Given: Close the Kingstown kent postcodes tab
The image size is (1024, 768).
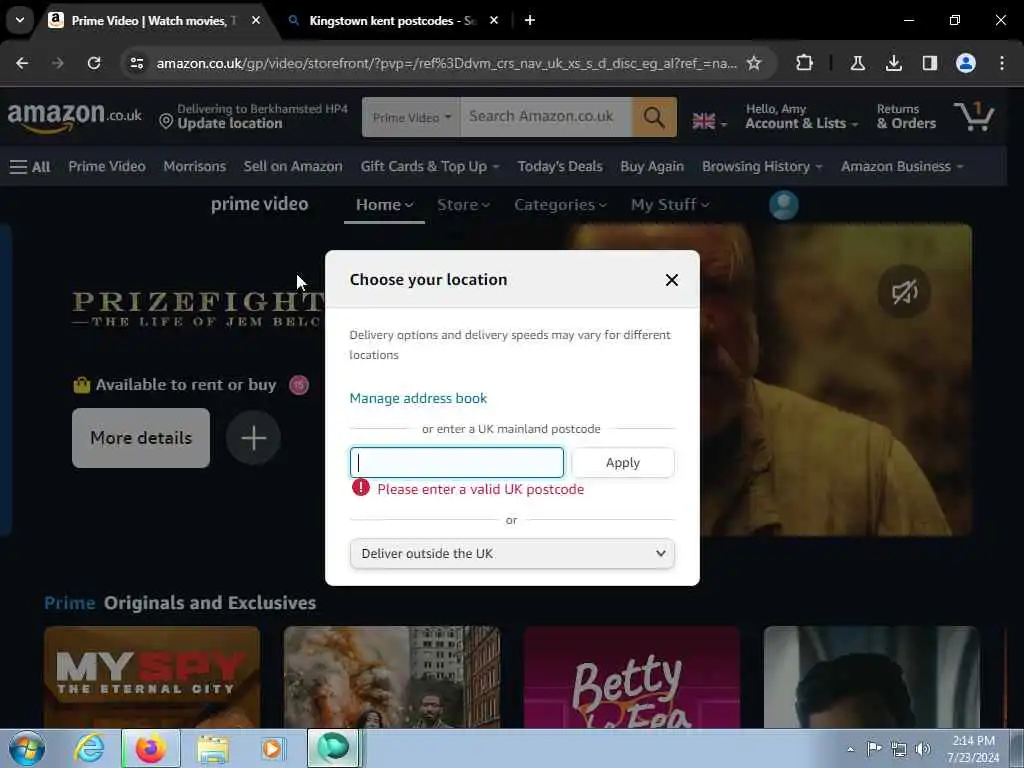Looking at the screenshot, I should (x=494, y=20).
